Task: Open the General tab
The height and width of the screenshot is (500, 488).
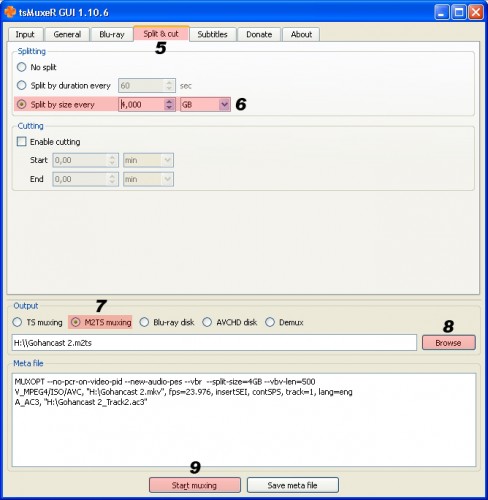Action: pyautogui.click(x=67, y=34)
